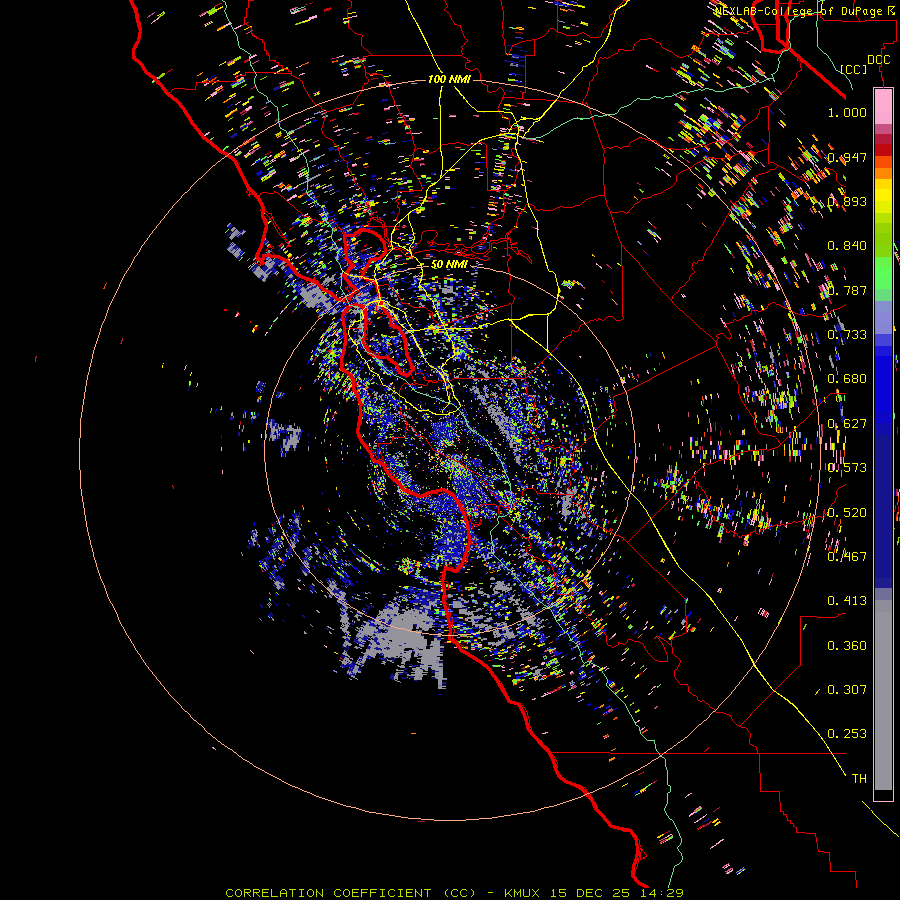Viewport: 900px width, 900px height.
Task: Click the 0.893 legend value
Action: click(x=847, y=201)
